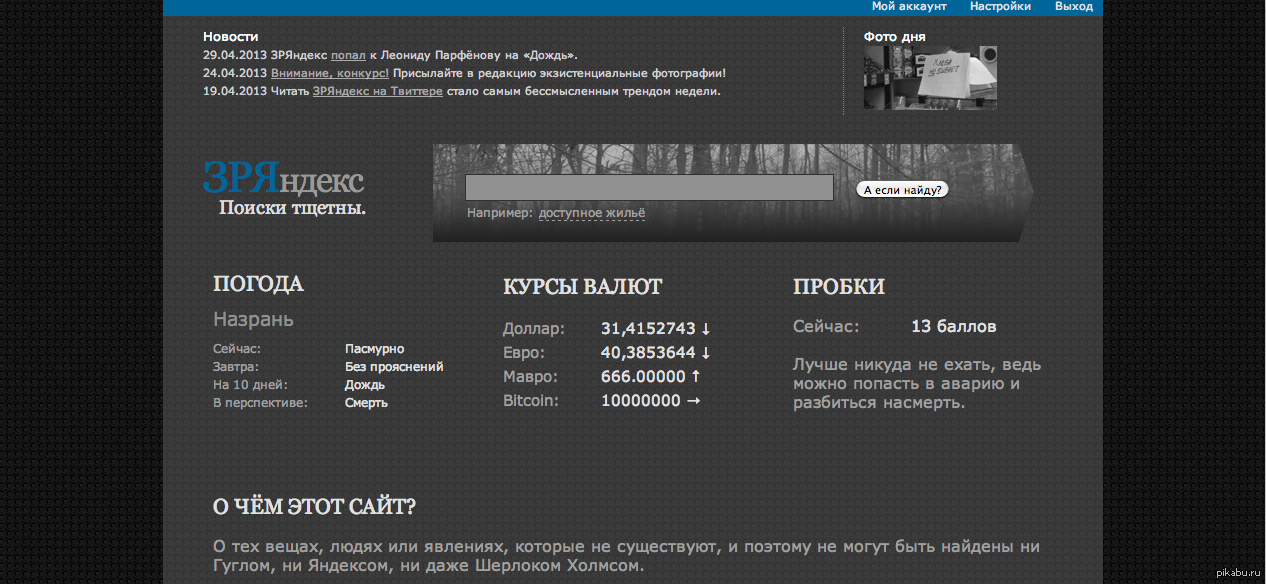
Task: Click the ЗРЯндекс logo
Action: 283,180
